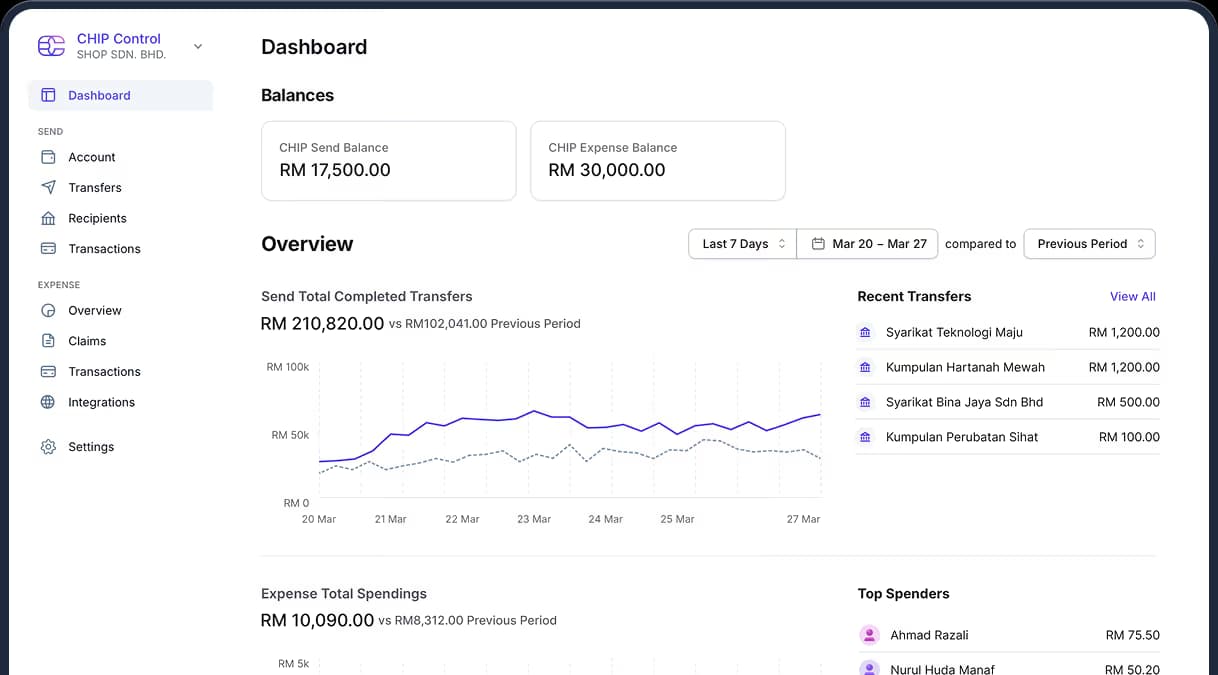Select the Ahmad Razali spender name

point(929,635)
